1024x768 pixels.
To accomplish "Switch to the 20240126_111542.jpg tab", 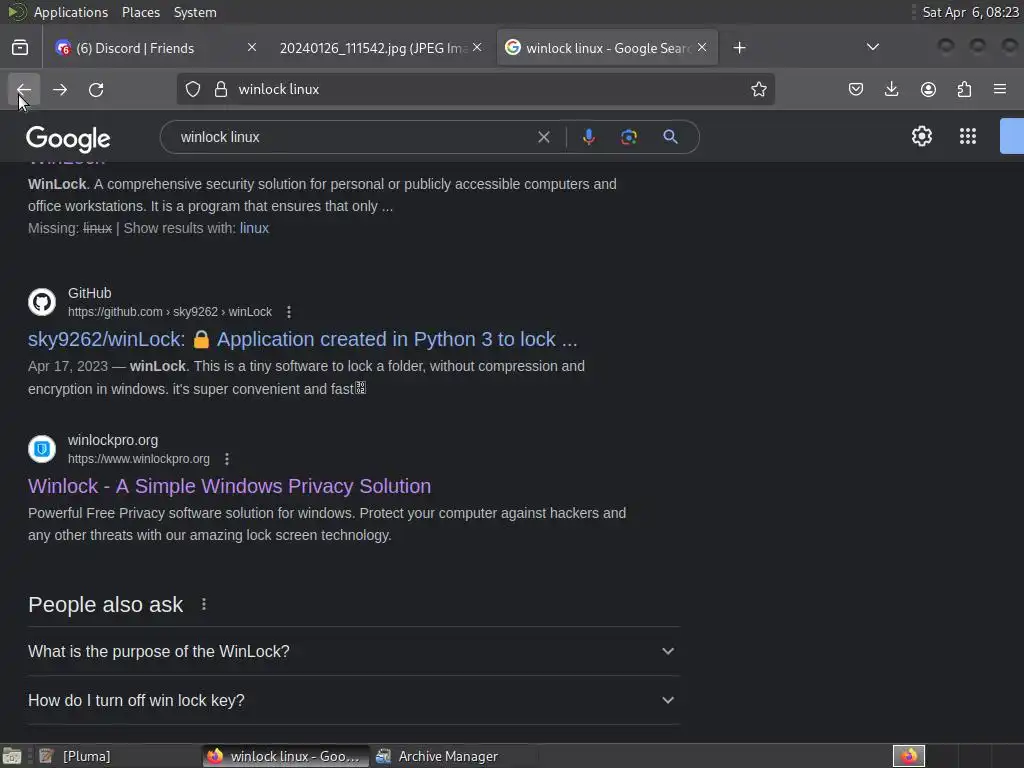I will coord(372,48).
